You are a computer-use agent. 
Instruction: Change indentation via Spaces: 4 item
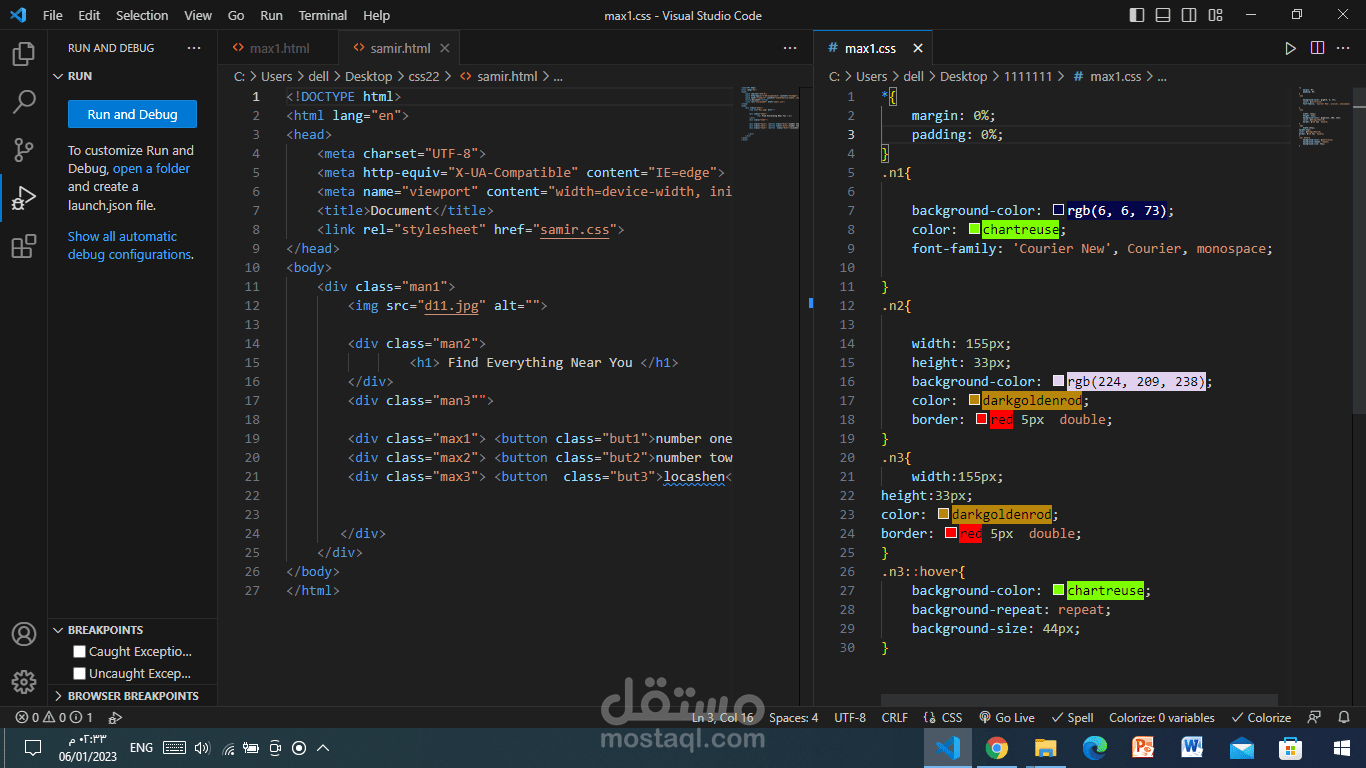[793, 717]
